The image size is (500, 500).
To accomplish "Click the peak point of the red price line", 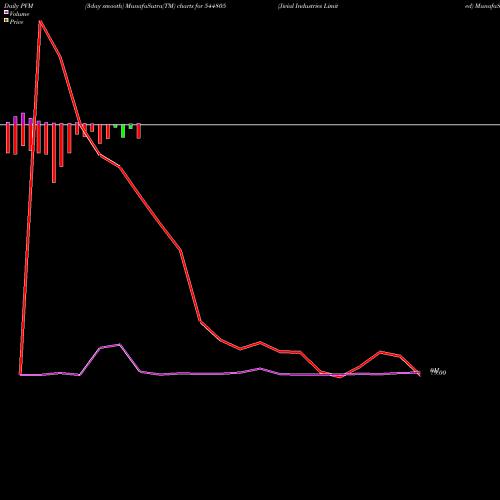I will click(40, 21).
